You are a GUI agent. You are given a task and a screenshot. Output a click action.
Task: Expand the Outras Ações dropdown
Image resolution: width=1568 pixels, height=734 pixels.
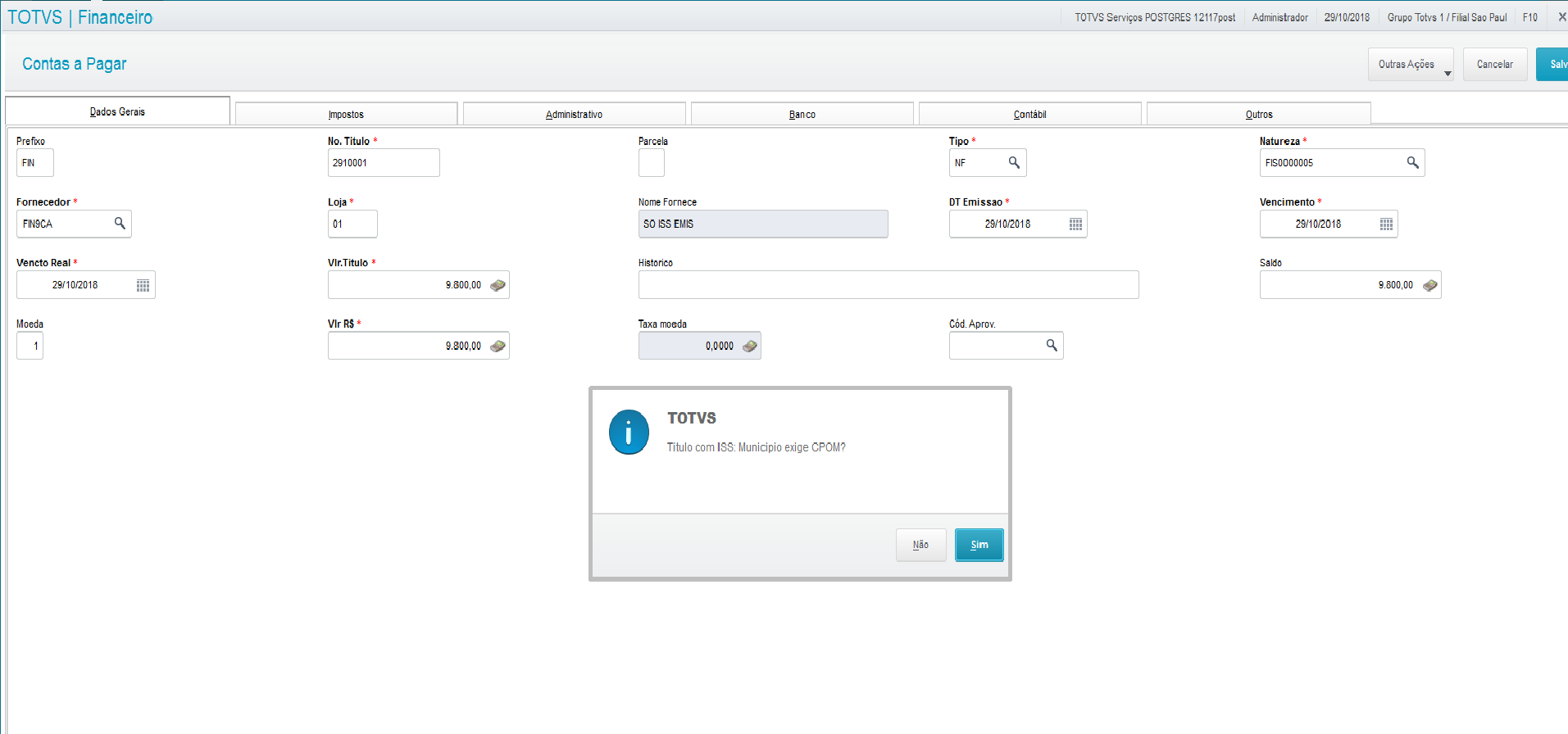[1411, 64]
